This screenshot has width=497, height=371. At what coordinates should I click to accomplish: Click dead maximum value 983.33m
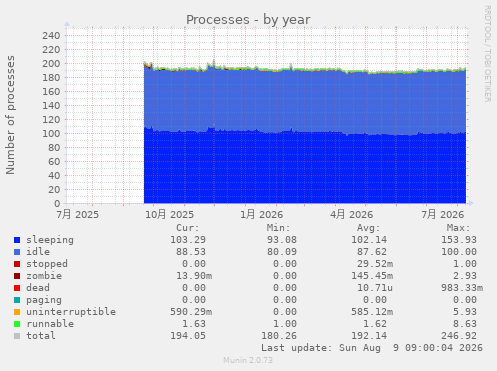tap(462, 288)
